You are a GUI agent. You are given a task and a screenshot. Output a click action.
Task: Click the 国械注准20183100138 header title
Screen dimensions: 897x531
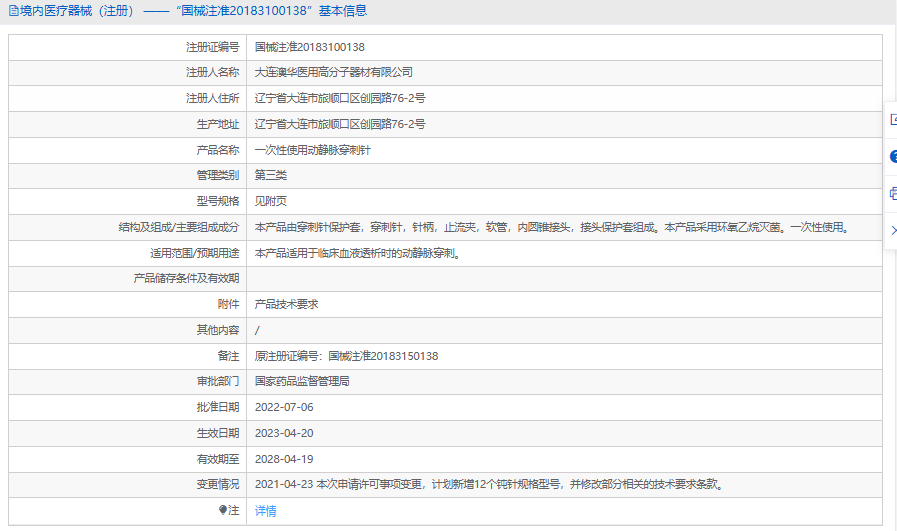245,11
